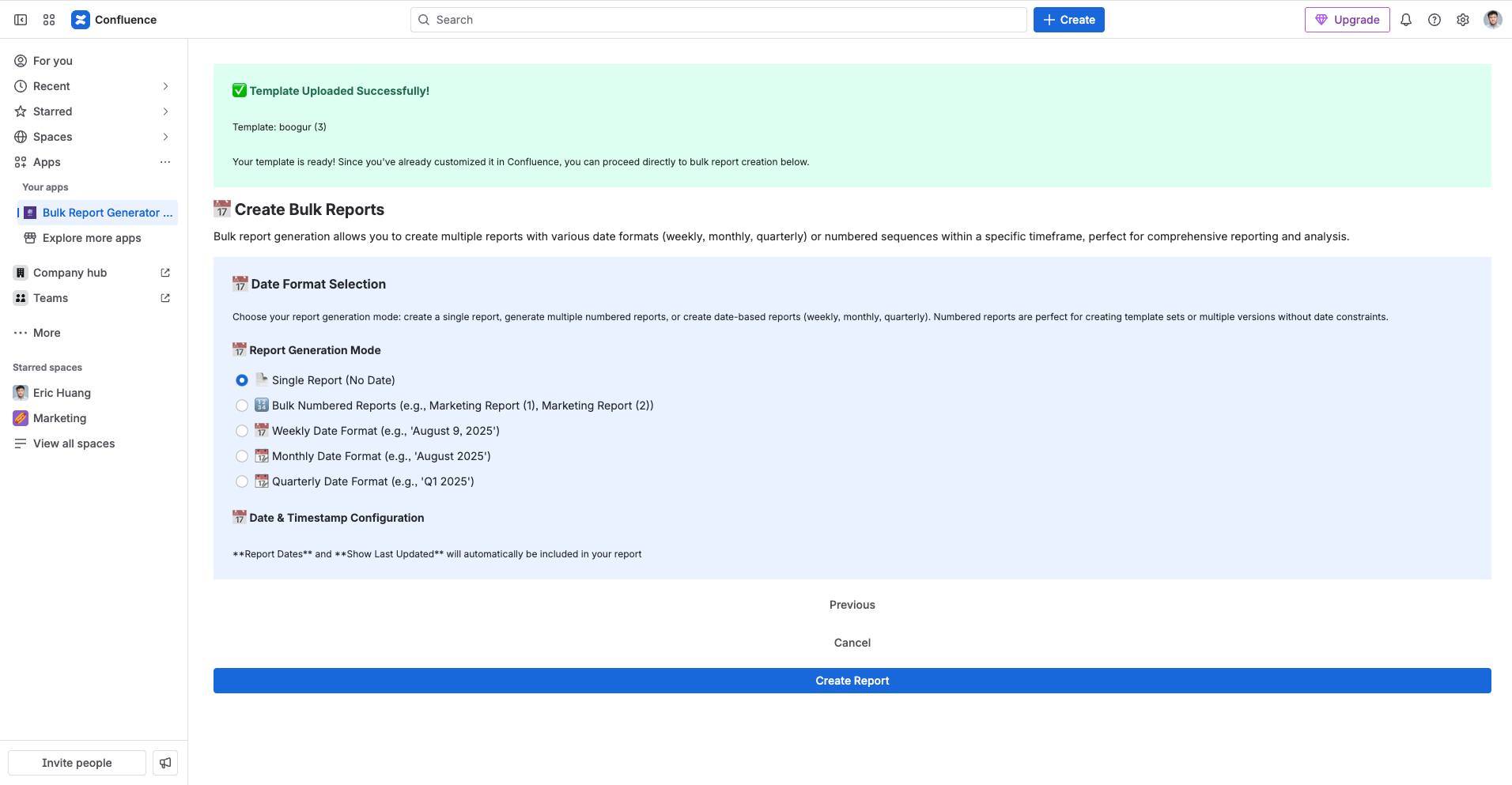
Task: Click the Teams external link icon
Action: point(165,298)
